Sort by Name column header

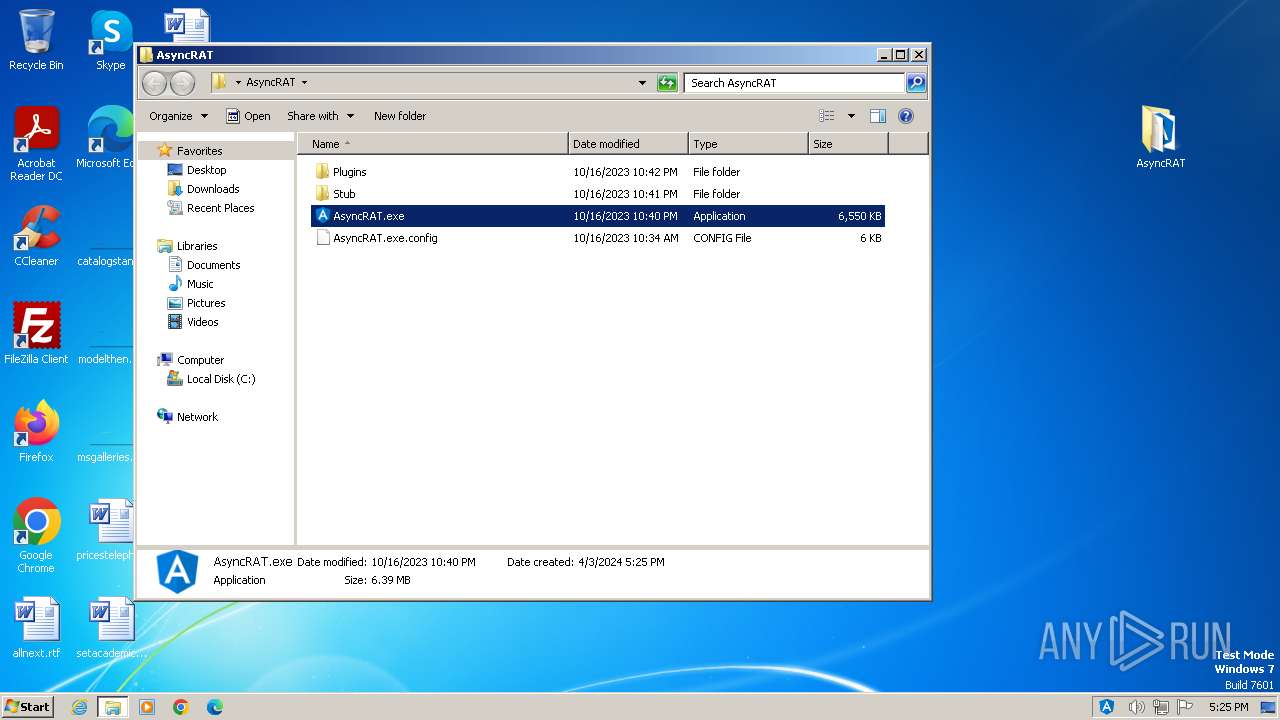pyautogui.click(x=433, y=144)
